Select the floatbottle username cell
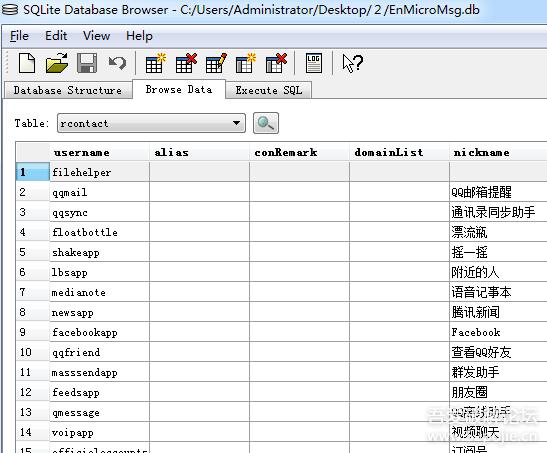Image resolution: width=547 pixels, height=453 pixels. pos(99,232)
